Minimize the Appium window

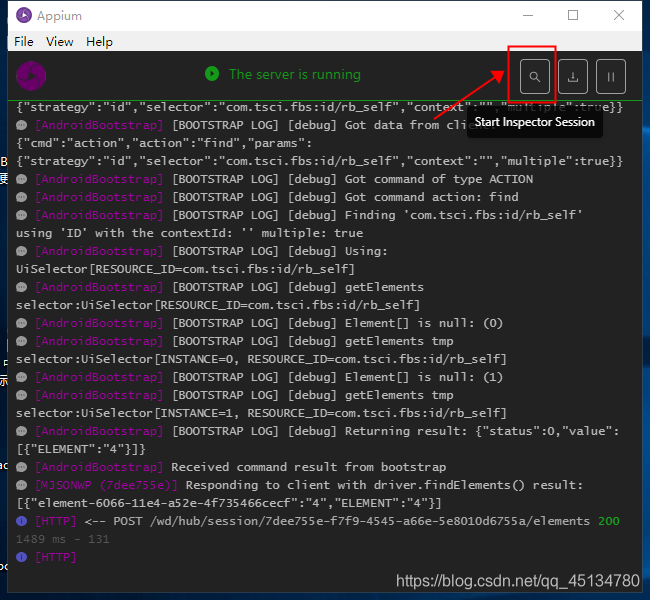pos(528,15)
